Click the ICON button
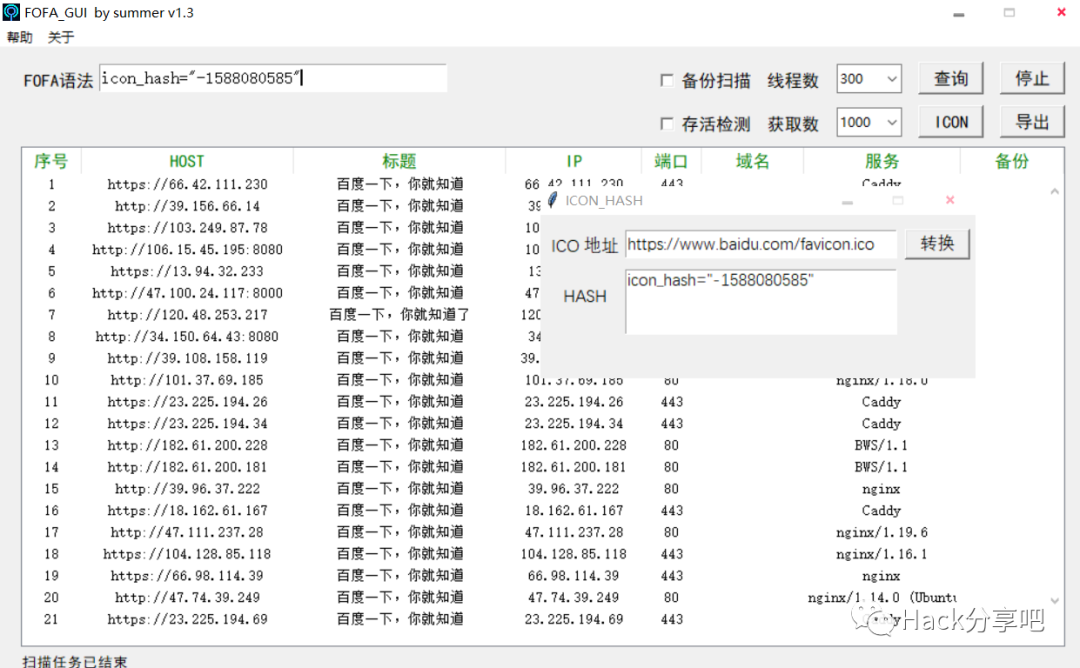Screen dimensions: 1080x668 951,122
